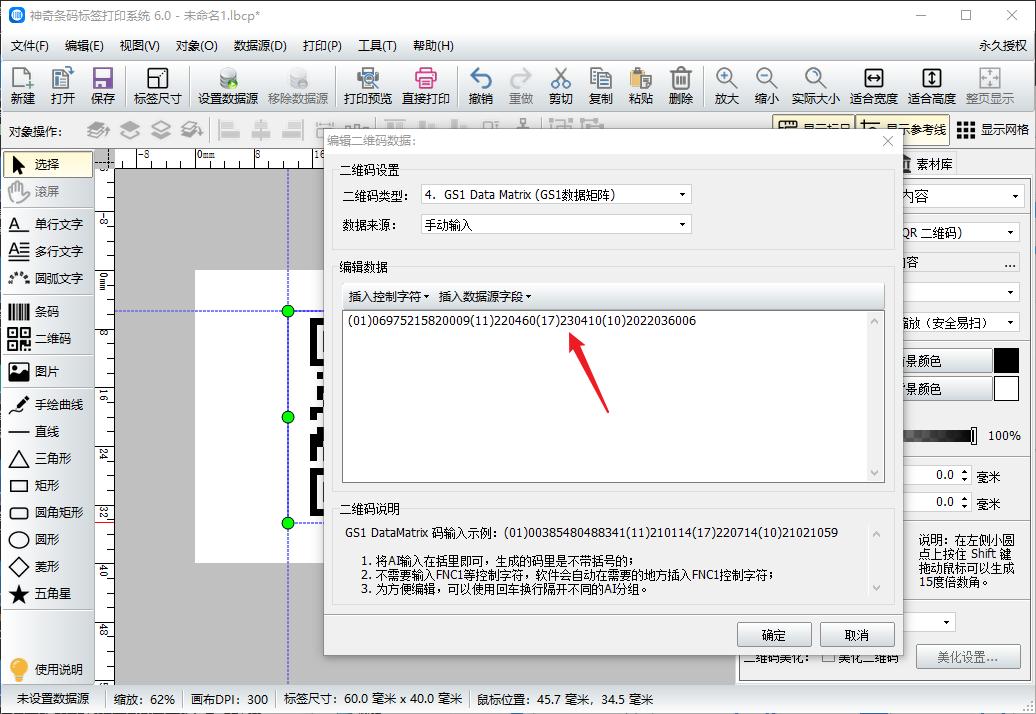The width and height of the screenshot is (1036, 714).
Task: Open Print Preview (打印预览)
Action: click(x=367, y=86)
